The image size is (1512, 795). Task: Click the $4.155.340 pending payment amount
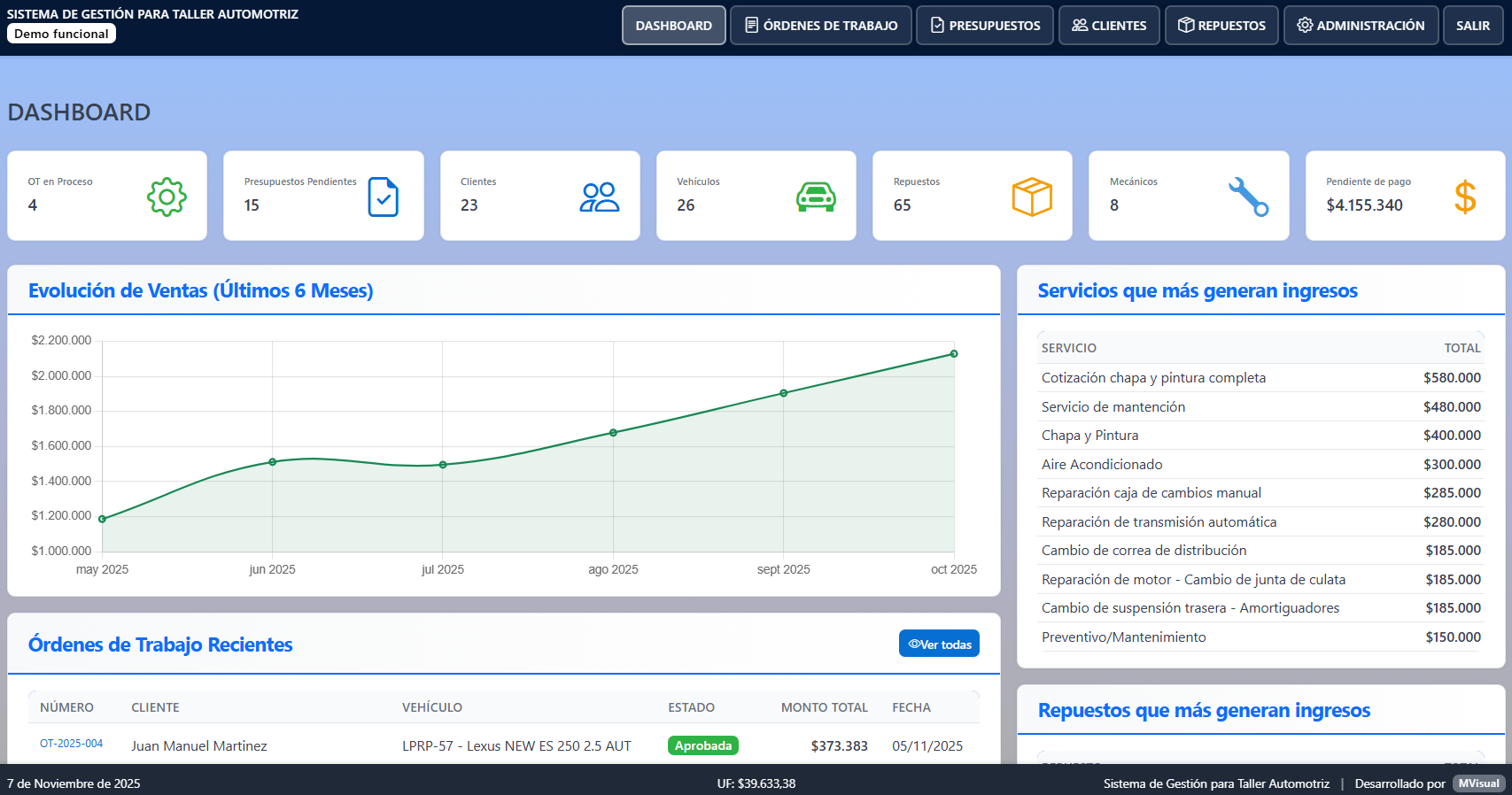[x=1364, y=205]
